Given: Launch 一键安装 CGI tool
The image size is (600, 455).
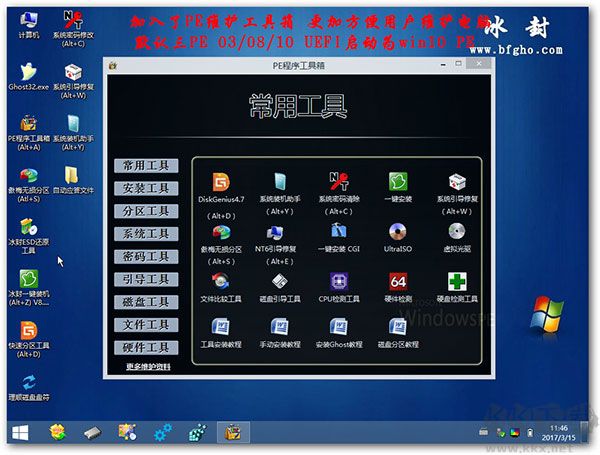Looking at the screenshot, I should pos(338,232).
